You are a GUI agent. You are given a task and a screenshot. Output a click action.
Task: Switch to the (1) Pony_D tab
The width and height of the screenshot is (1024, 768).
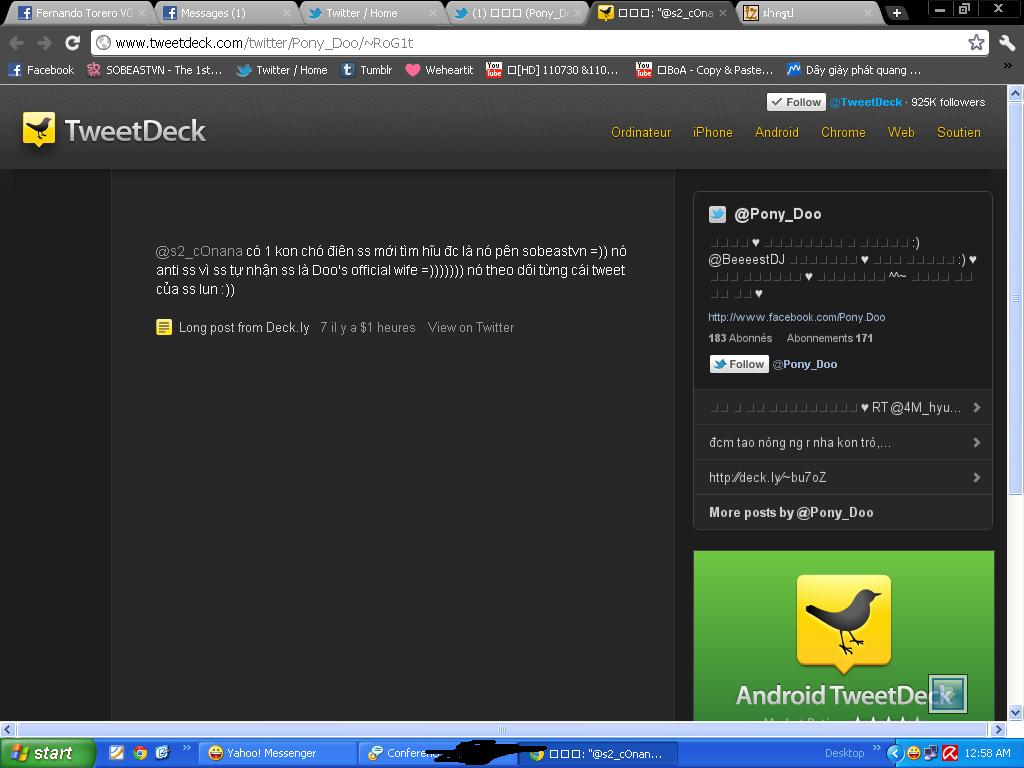(516, 12)
